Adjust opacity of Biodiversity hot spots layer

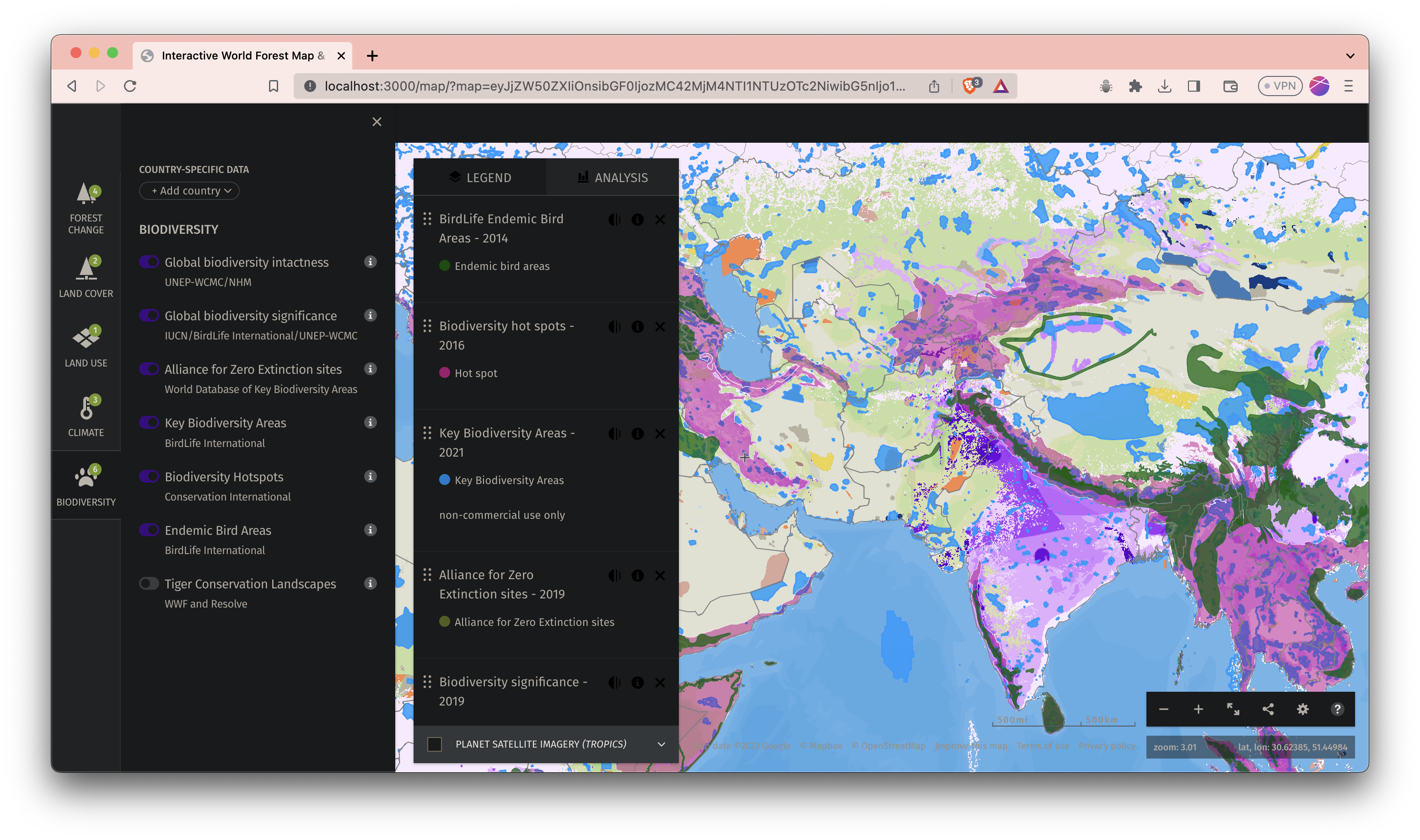[615, 327]
